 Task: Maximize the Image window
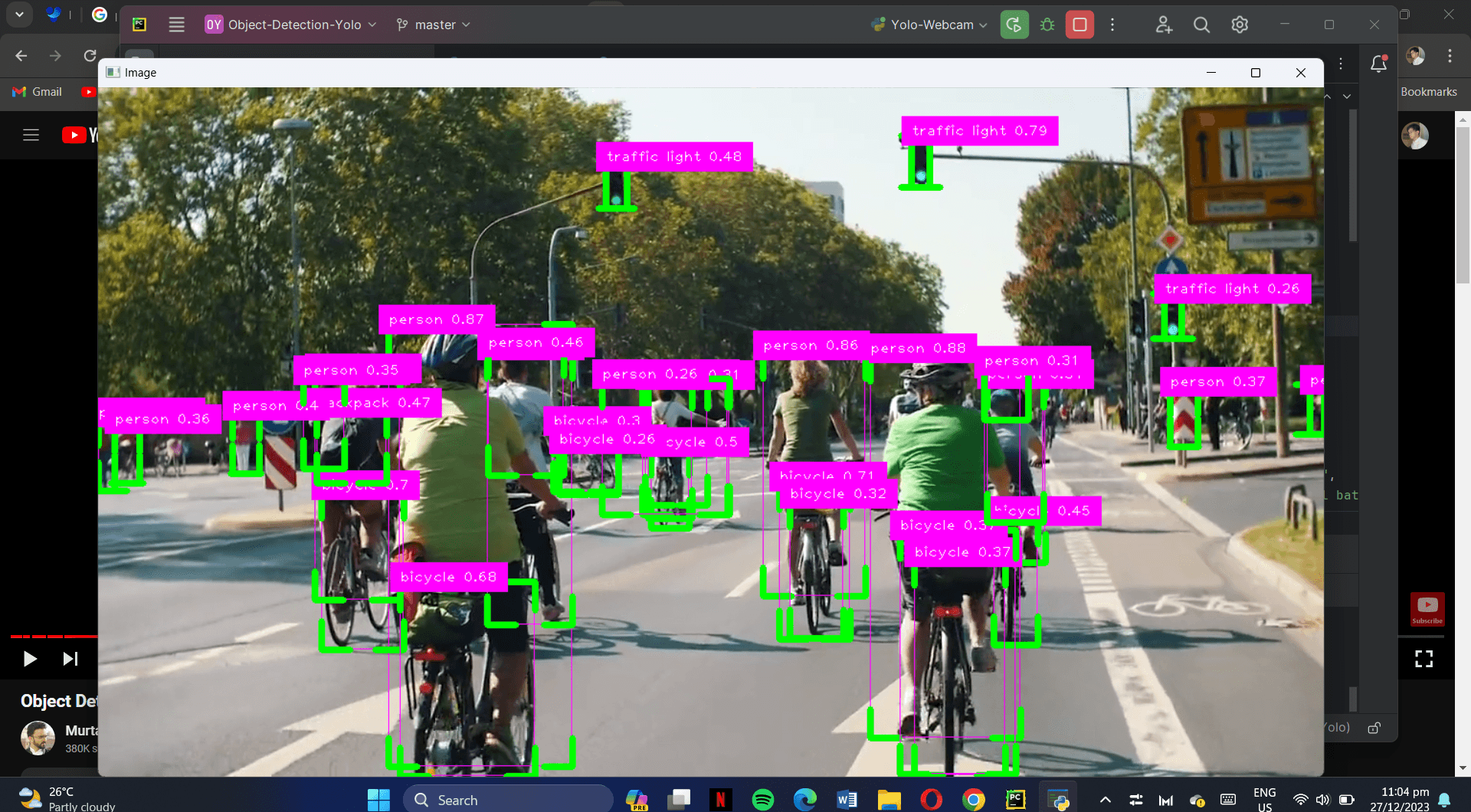1256,73
